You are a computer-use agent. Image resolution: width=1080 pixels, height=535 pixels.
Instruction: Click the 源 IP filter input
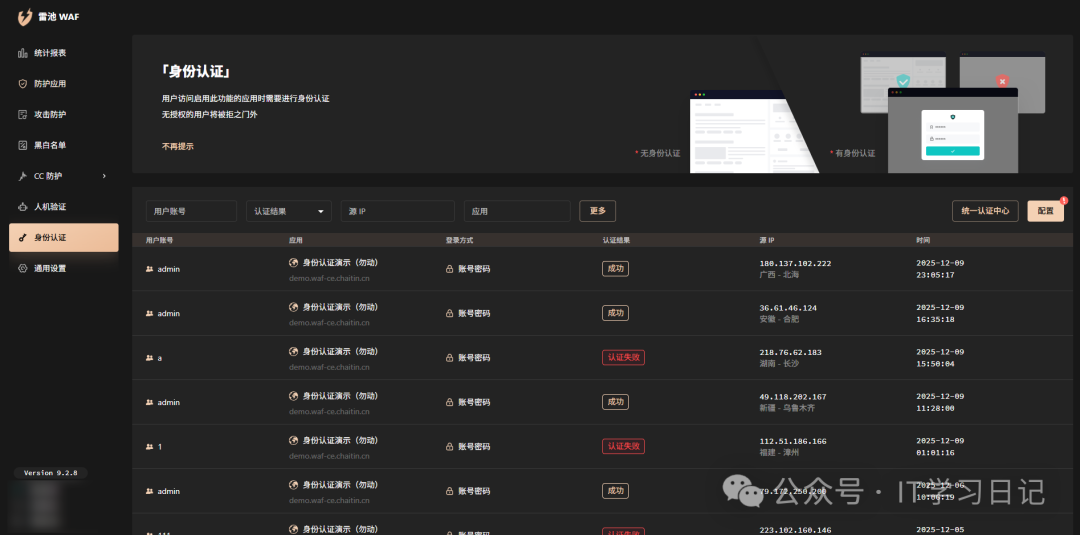click(x=397, y=211)
